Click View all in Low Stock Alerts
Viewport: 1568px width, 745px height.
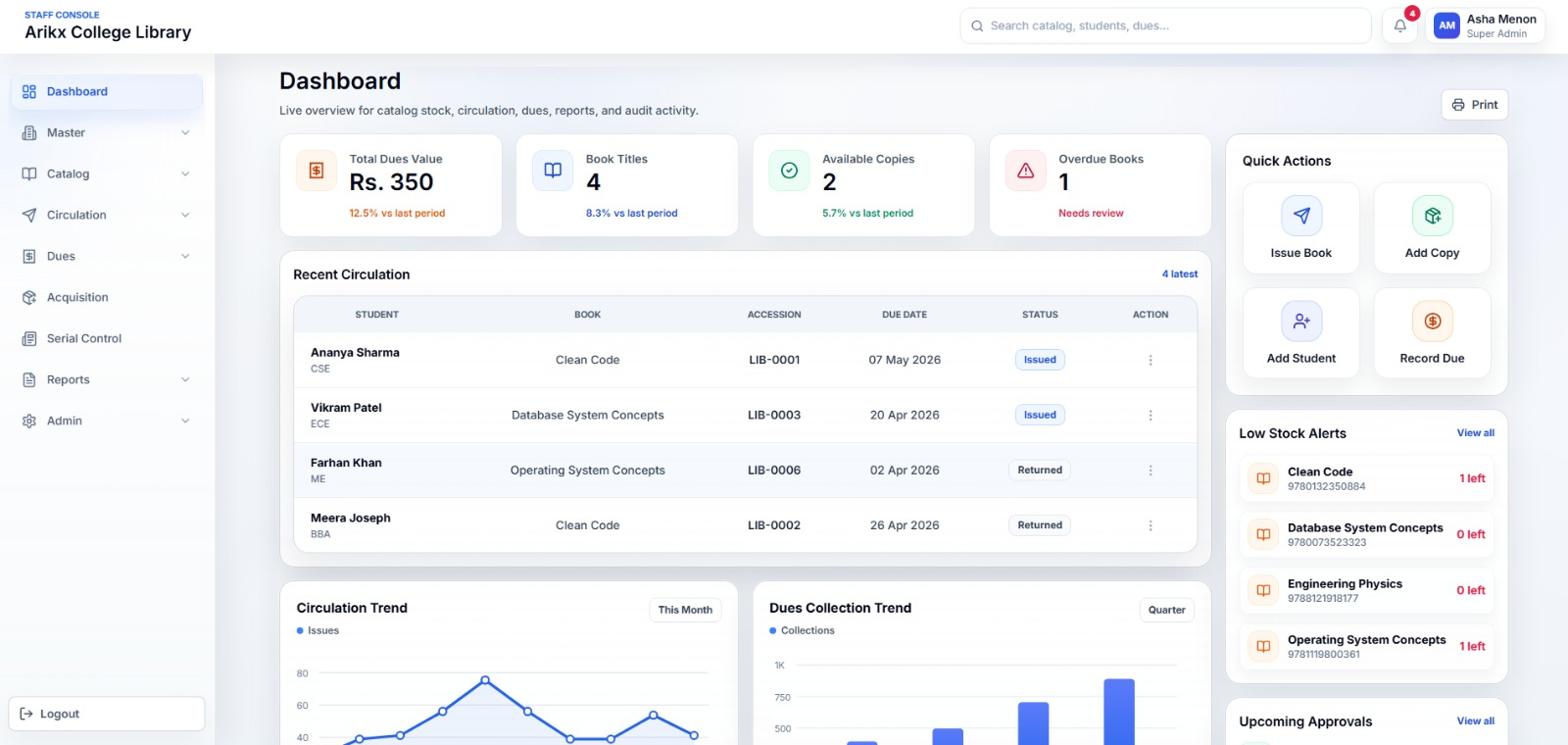click(x=1475, y=433)
